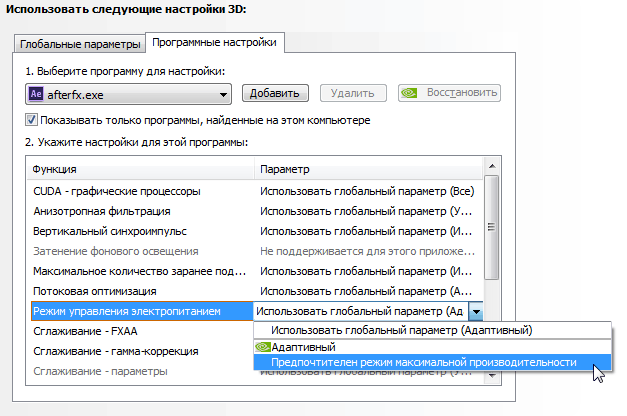Open the afterfx.exe program dropdown
Image resolution: width=627 pixels, height=416 pixels.
[x=128, y=94]
